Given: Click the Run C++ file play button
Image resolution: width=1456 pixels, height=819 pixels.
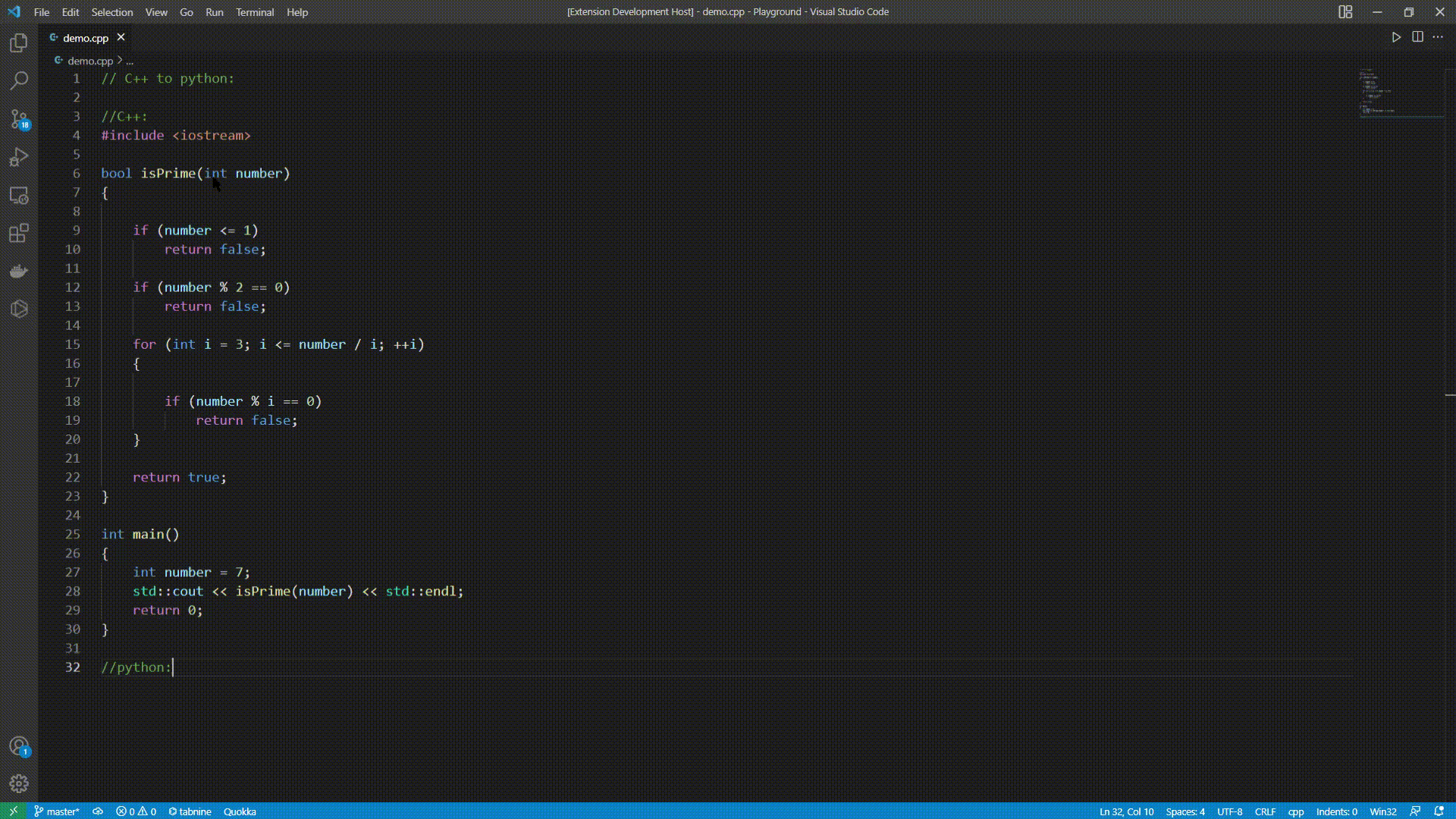Looking at the screenshot, I should 1397,36.
